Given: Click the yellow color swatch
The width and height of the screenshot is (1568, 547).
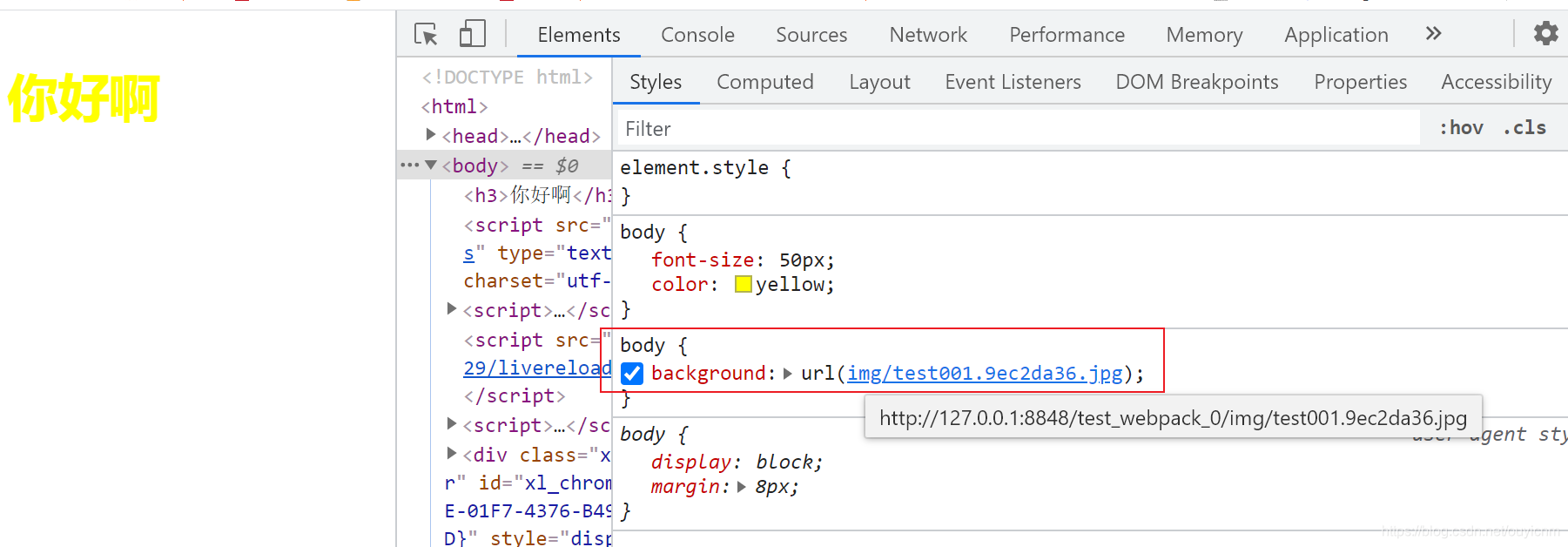Looking at the screenshot, I should click(x=744, y=284).
